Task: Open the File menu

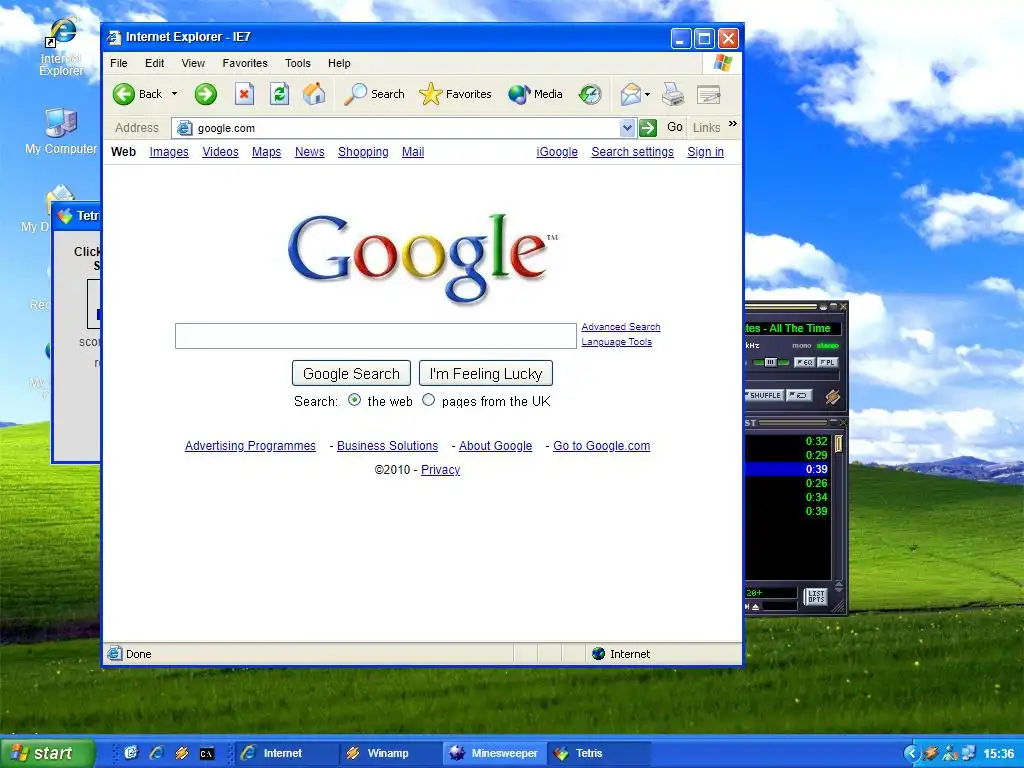Action: 119,63
